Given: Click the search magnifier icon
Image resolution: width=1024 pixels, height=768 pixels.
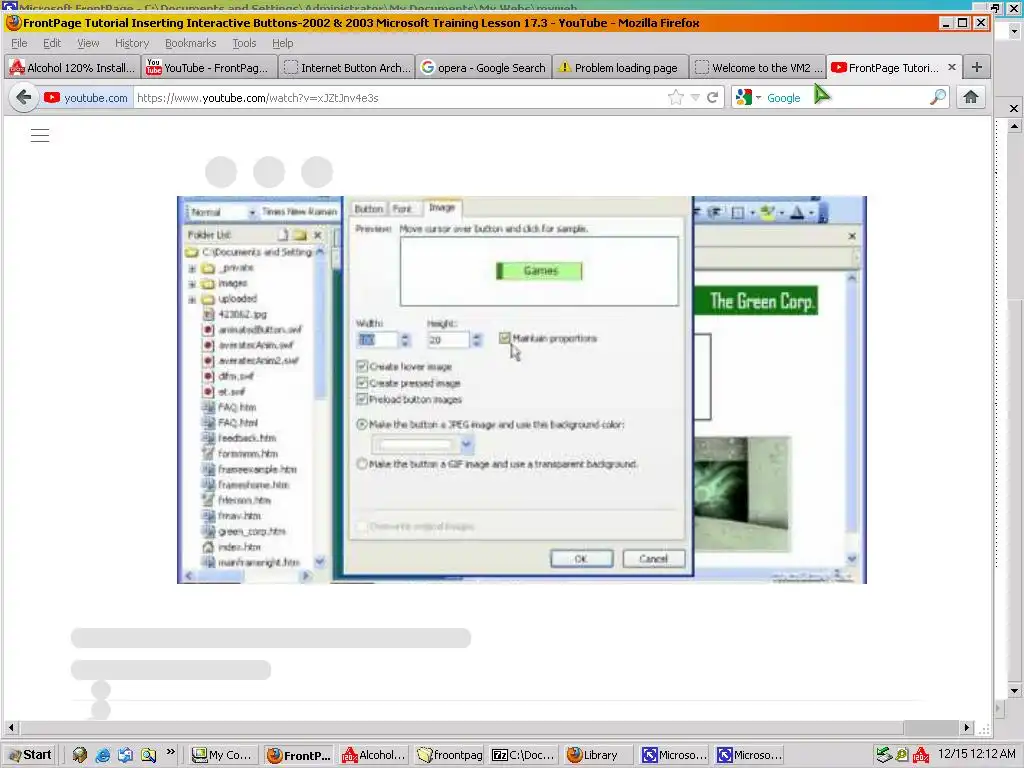Looking at the screenshot, I should point(938,97).
